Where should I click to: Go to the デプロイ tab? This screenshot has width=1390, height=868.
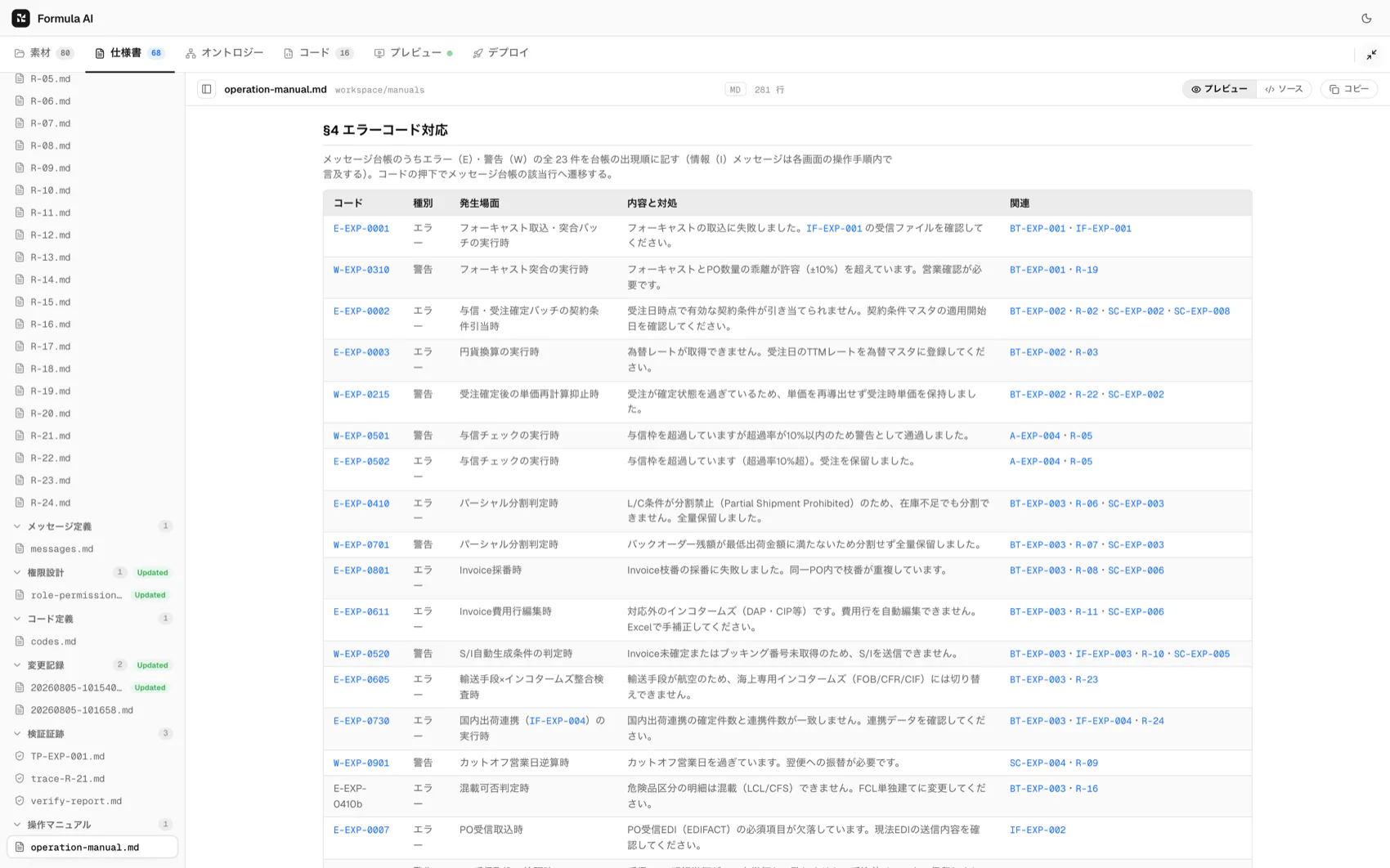pyautogui.click(x=500, y=53)
